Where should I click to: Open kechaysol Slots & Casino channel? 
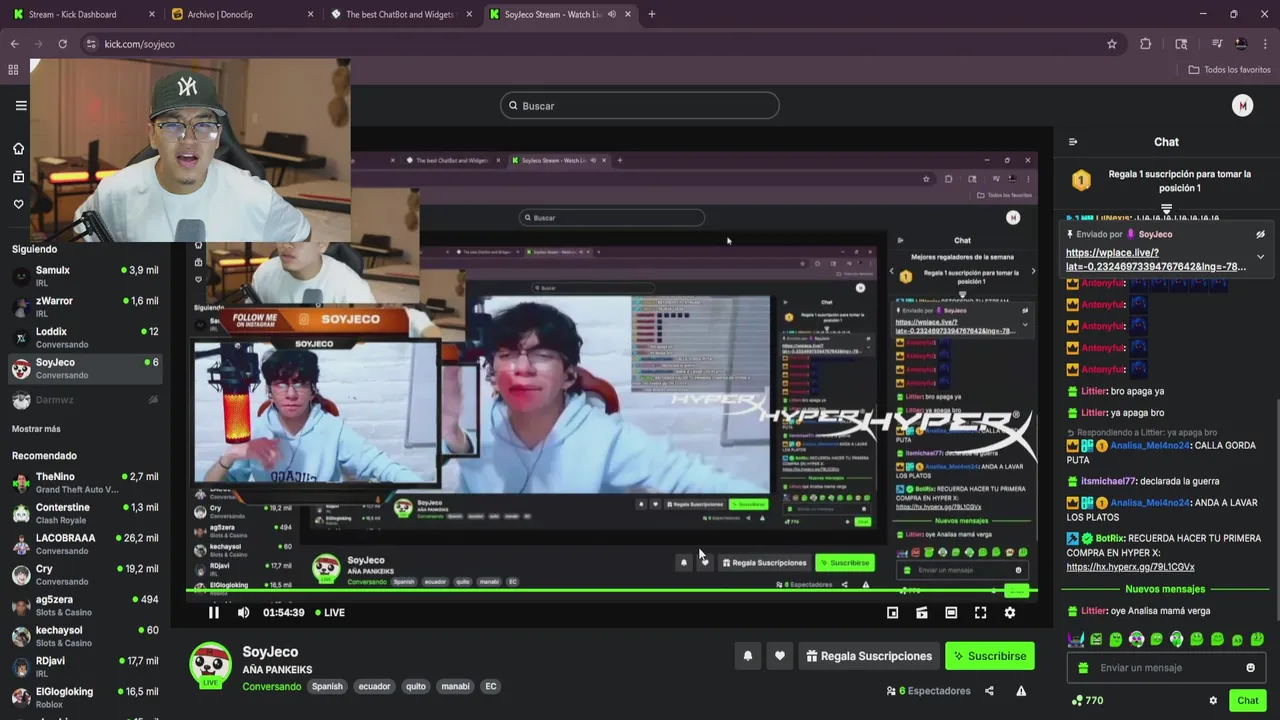84,636
